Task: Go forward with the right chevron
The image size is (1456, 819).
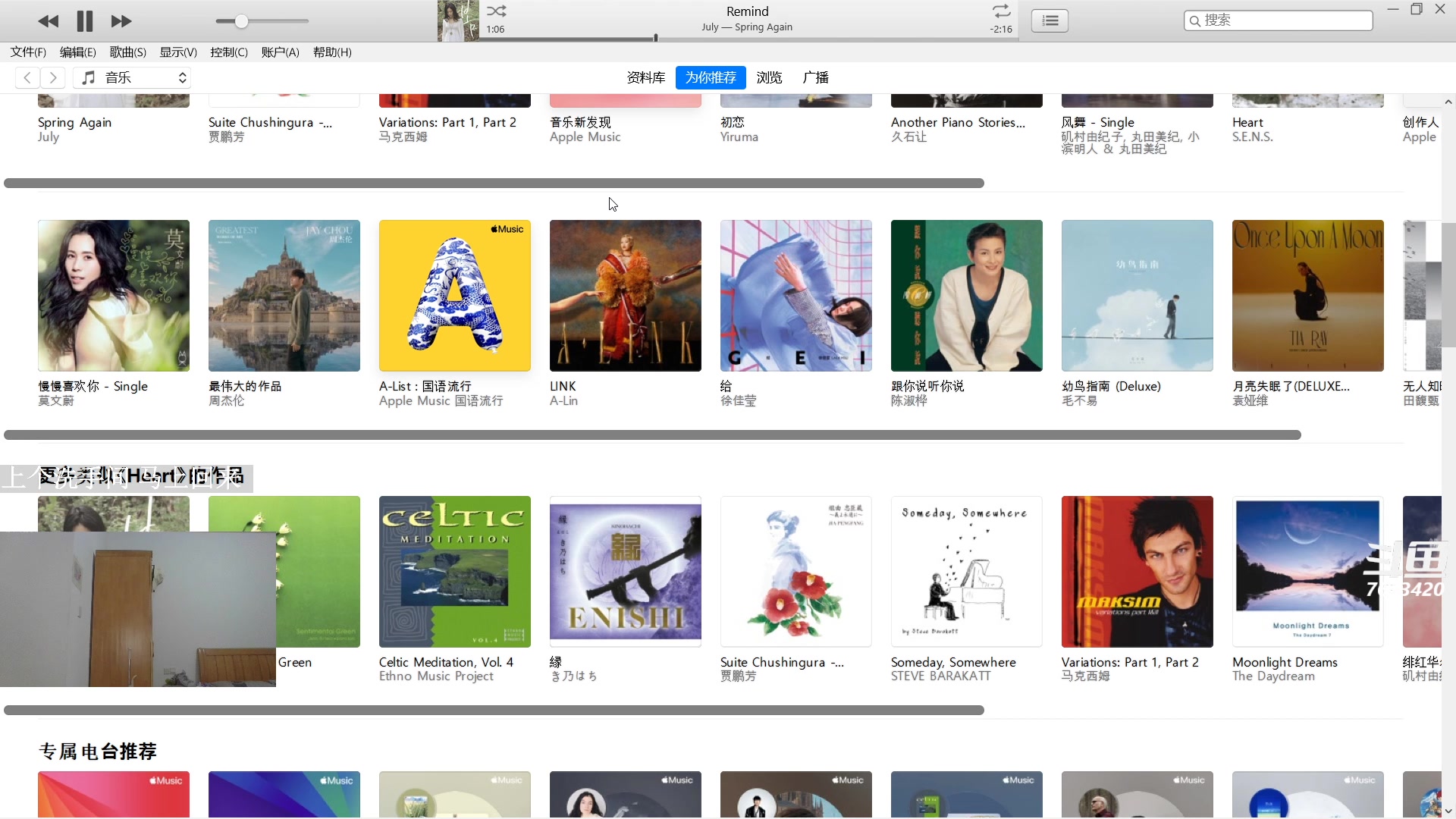Action: pos(52,77)
